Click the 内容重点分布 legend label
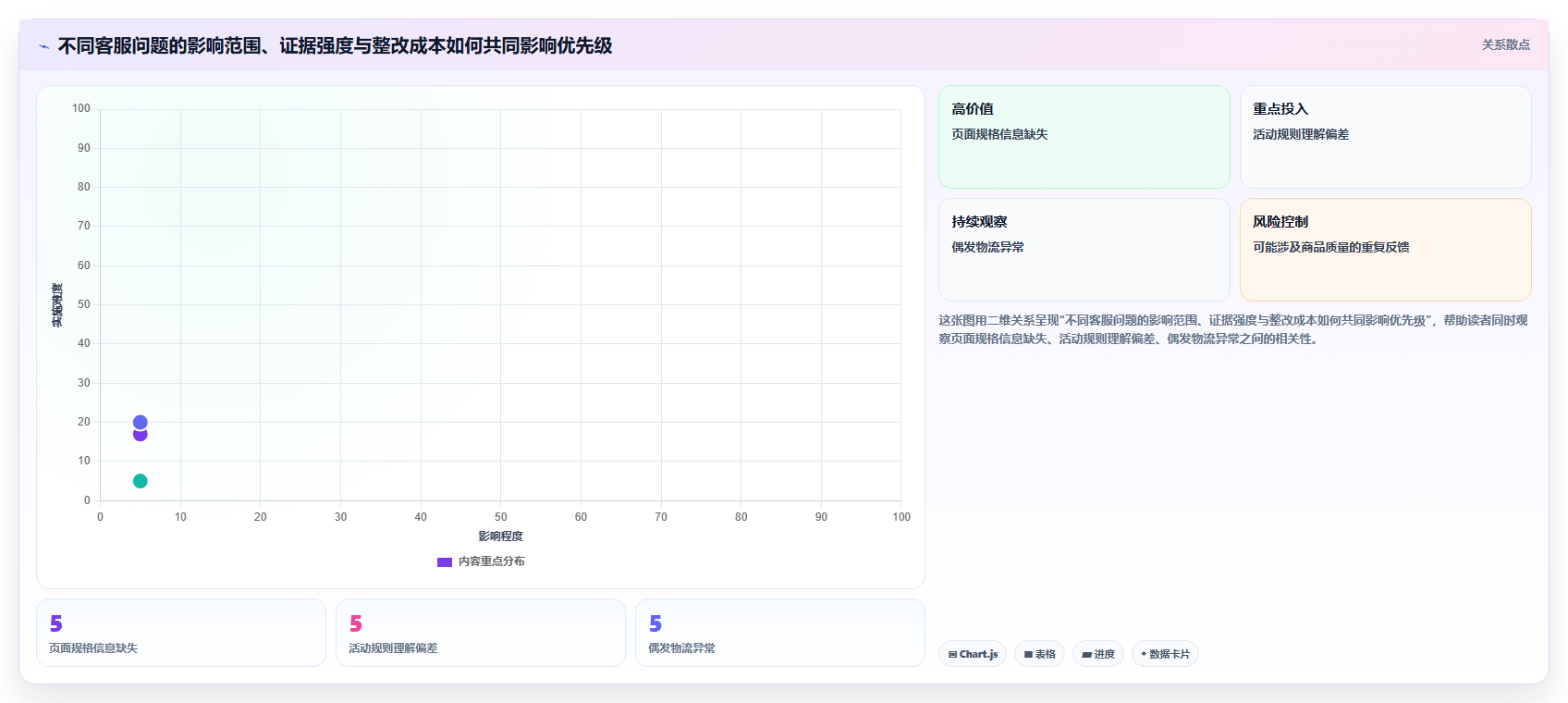The width and height of the screenshot is (1568, 703). (491, 561)
